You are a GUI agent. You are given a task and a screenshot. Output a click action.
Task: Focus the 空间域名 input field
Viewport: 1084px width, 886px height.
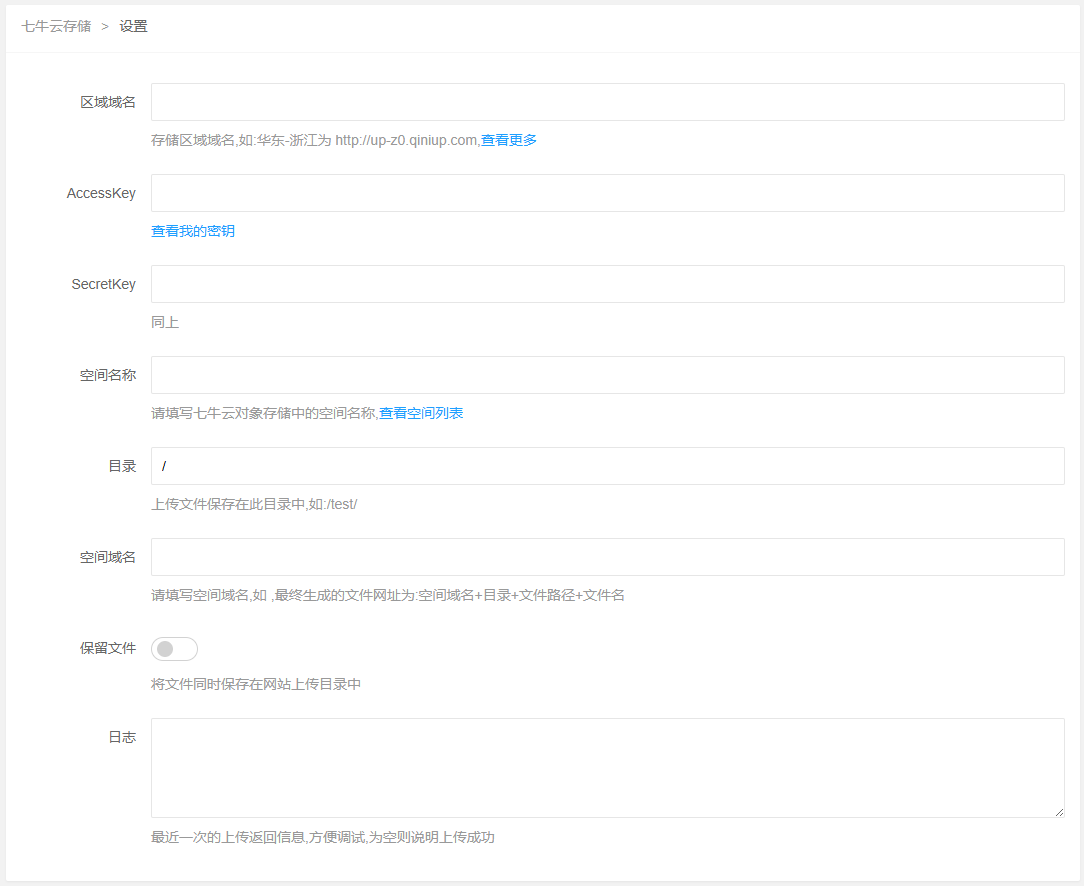click(x=608, y=557)
